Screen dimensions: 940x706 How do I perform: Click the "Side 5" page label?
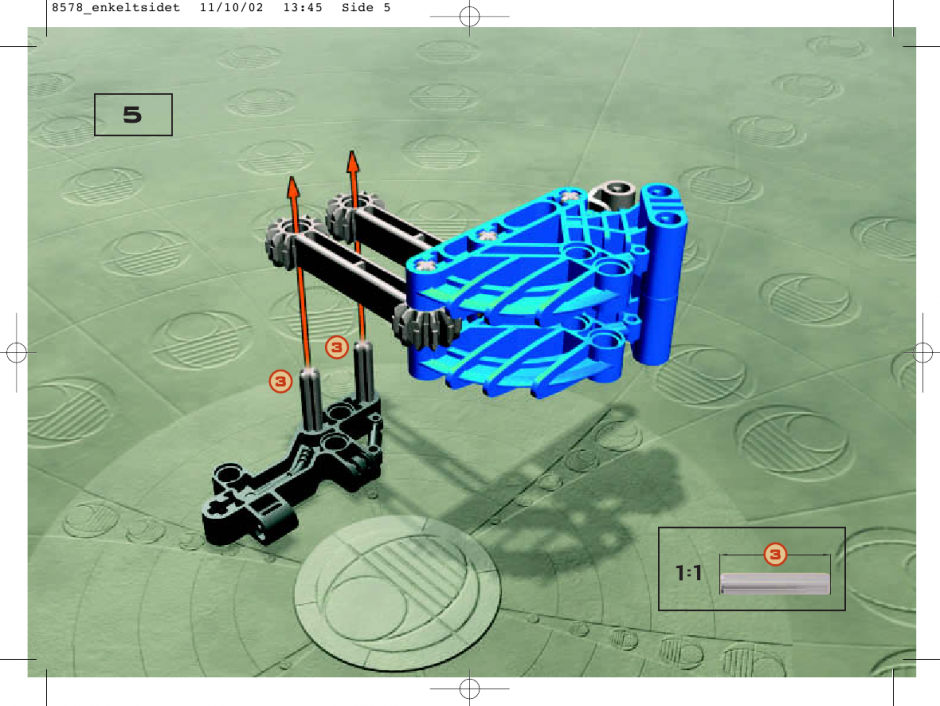click(x=366, y=8)
